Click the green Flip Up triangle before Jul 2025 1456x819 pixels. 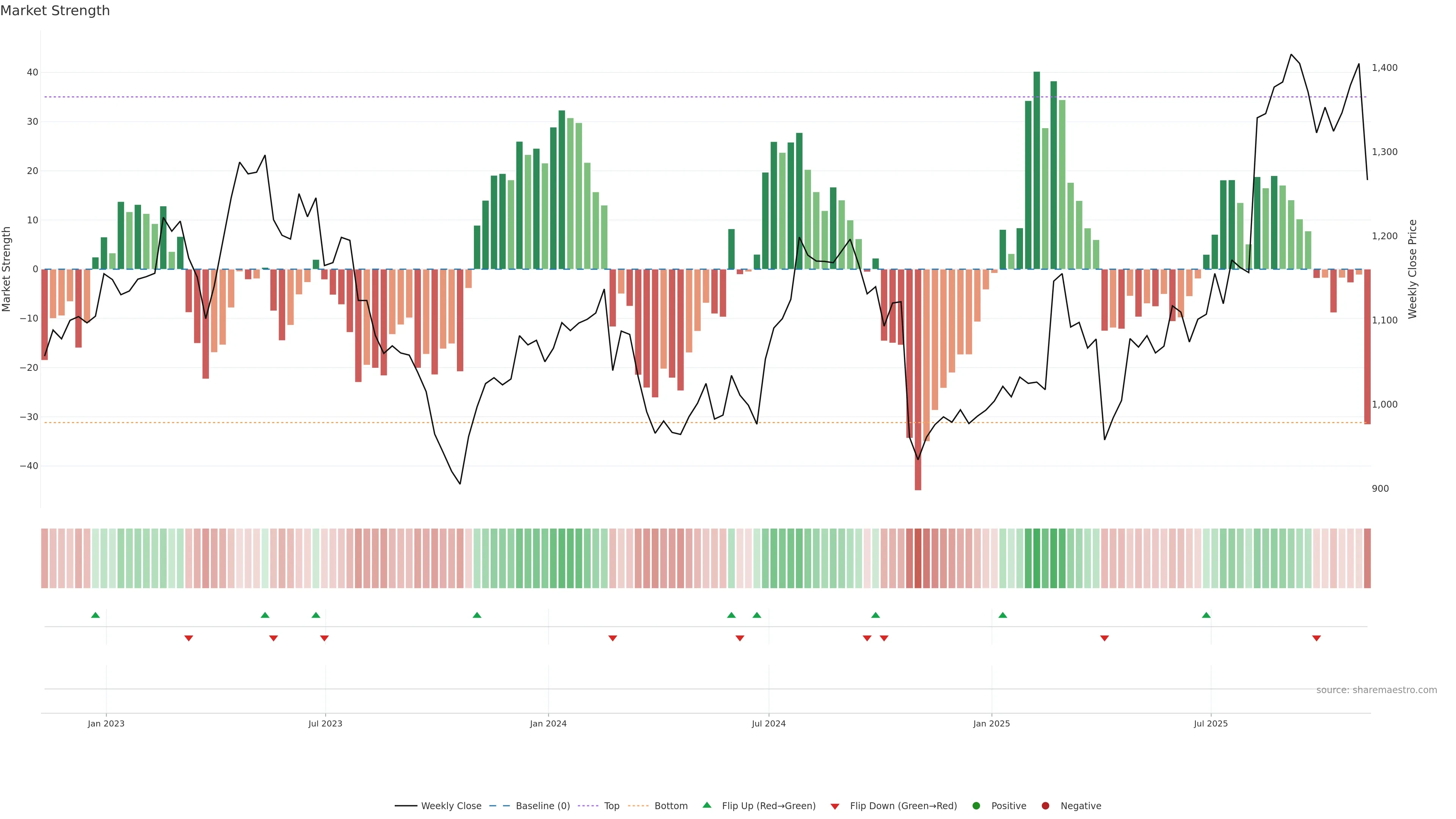point(1206,615)
